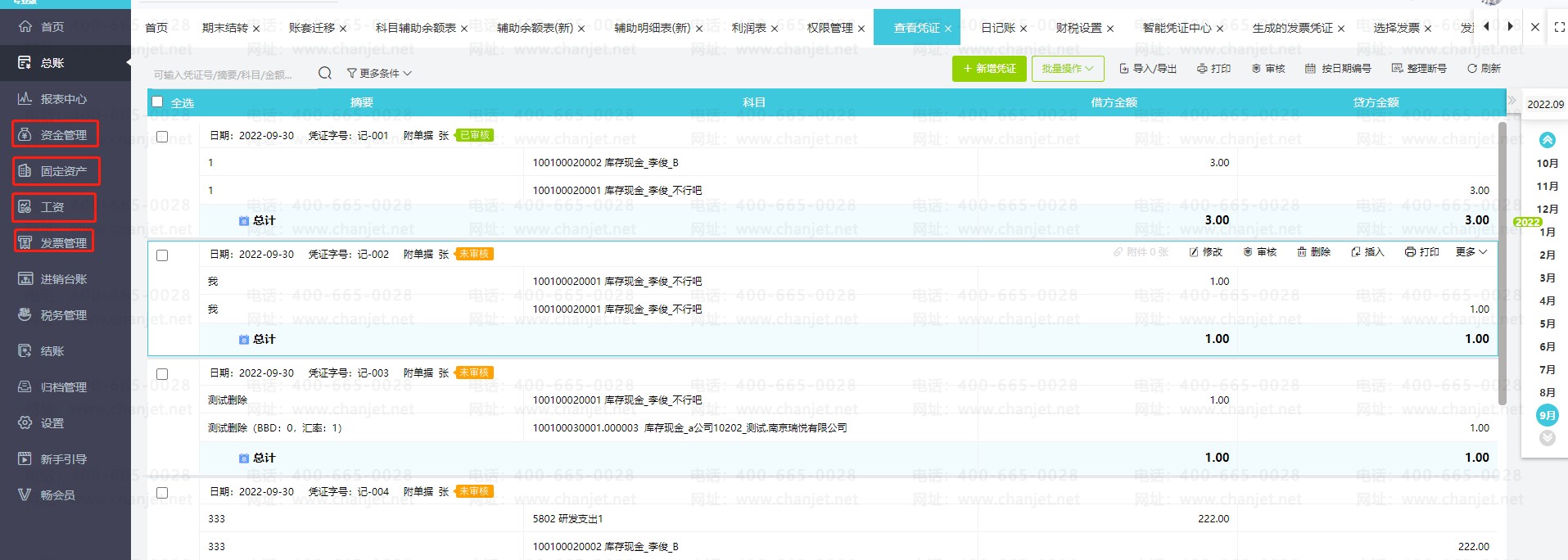Click the 新增凭证 button
Screen dimensions: 1568x560
(x=989, y=69)
